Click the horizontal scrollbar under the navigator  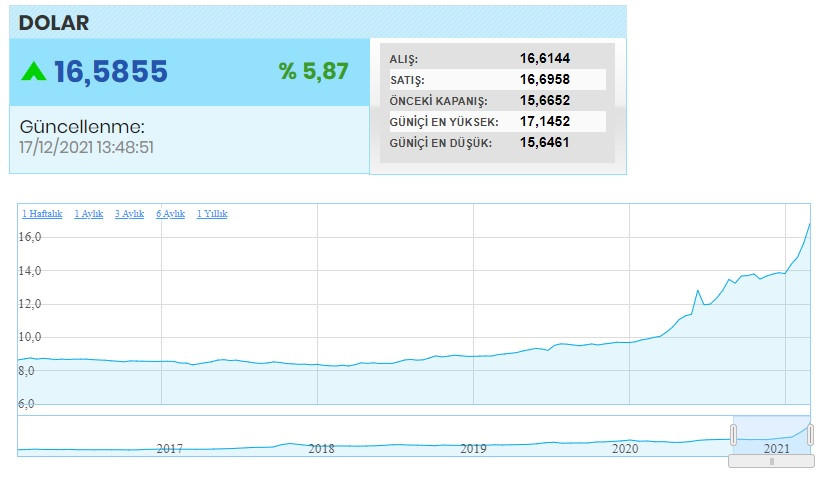tap(771, 462)
